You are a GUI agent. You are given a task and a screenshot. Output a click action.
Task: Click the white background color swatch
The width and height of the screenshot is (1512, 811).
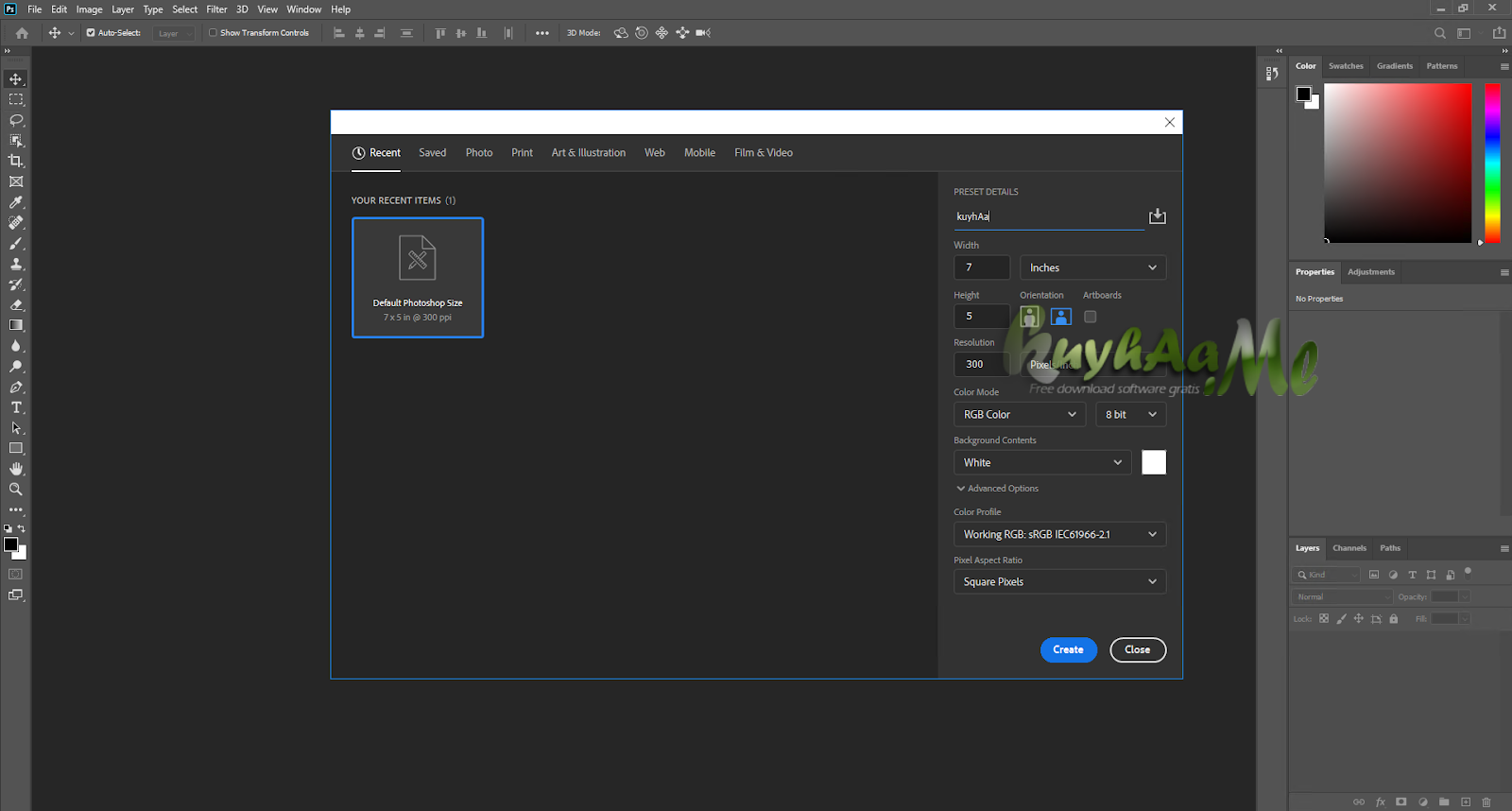(1154, 462)
